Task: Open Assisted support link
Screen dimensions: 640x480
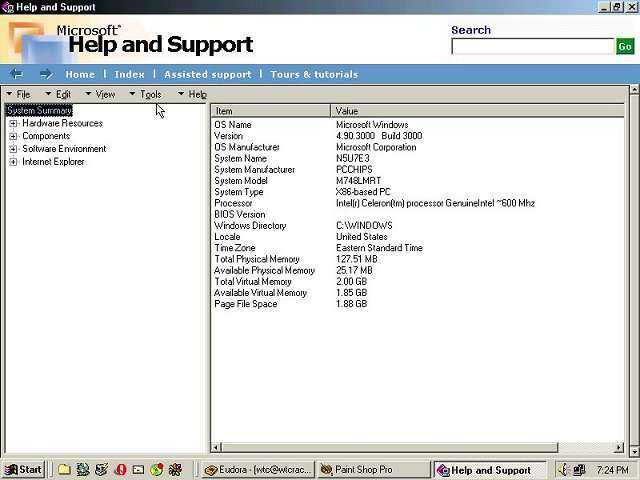Action: 207,74
